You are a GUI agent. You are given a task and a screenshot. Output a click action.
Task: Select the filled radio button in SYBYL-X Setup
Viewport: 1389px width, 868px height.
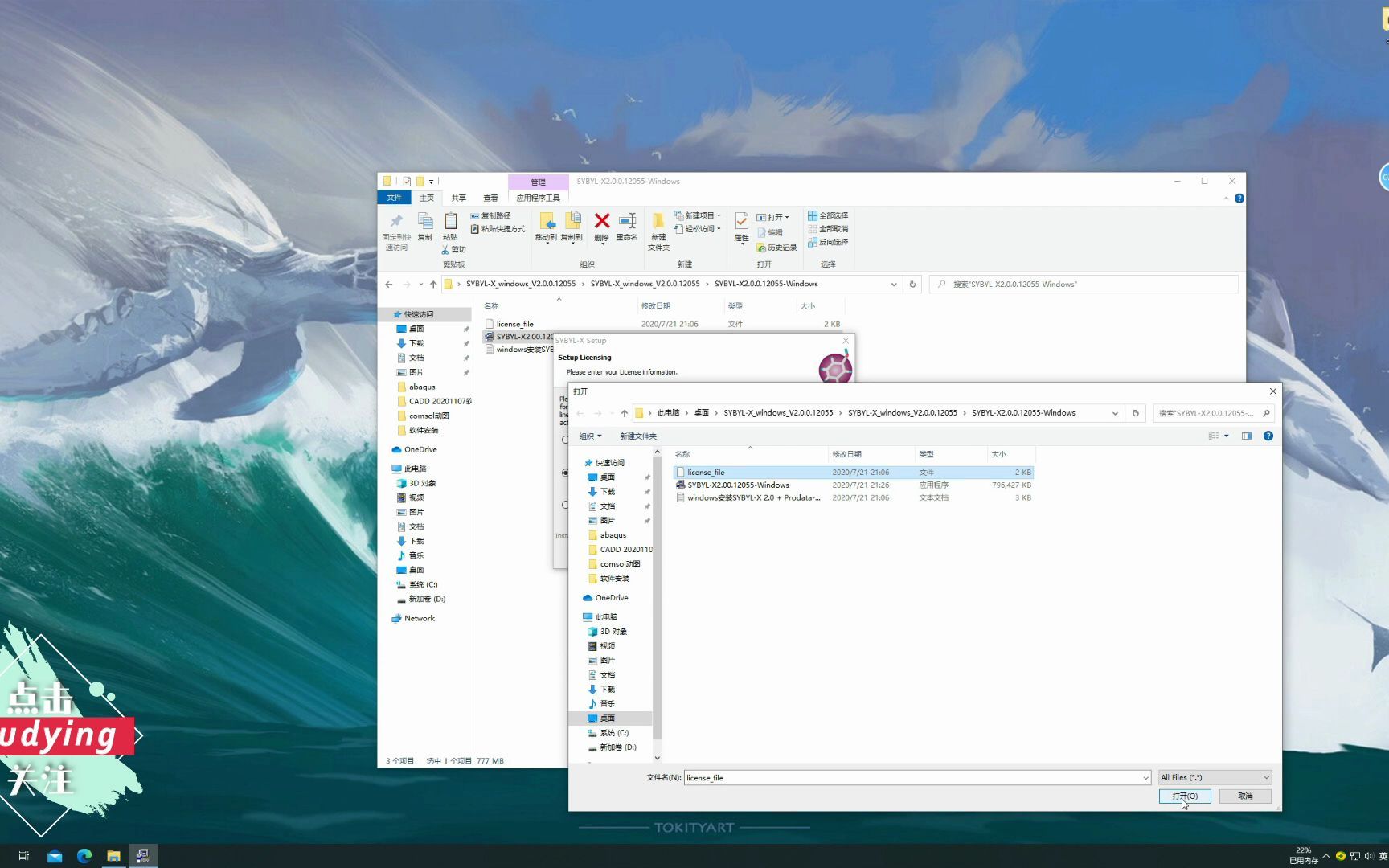565,473
